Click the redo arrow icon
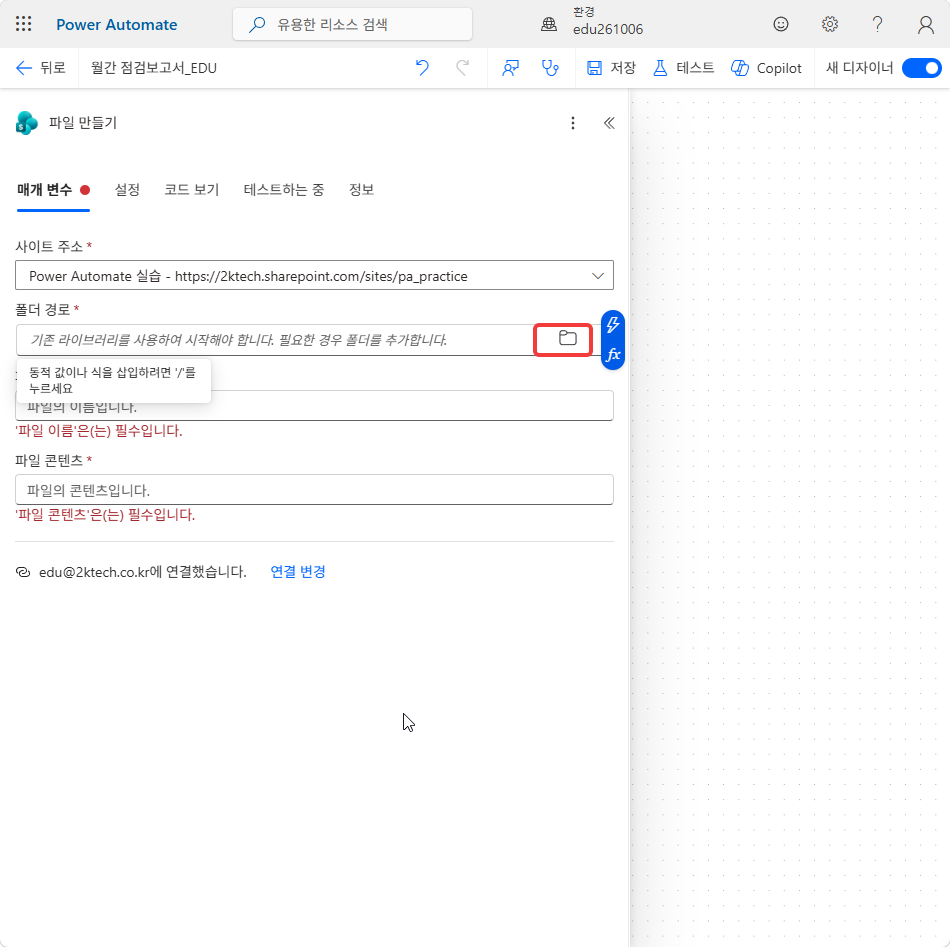Viewport: 950px width, 947px height. (462, 68)
